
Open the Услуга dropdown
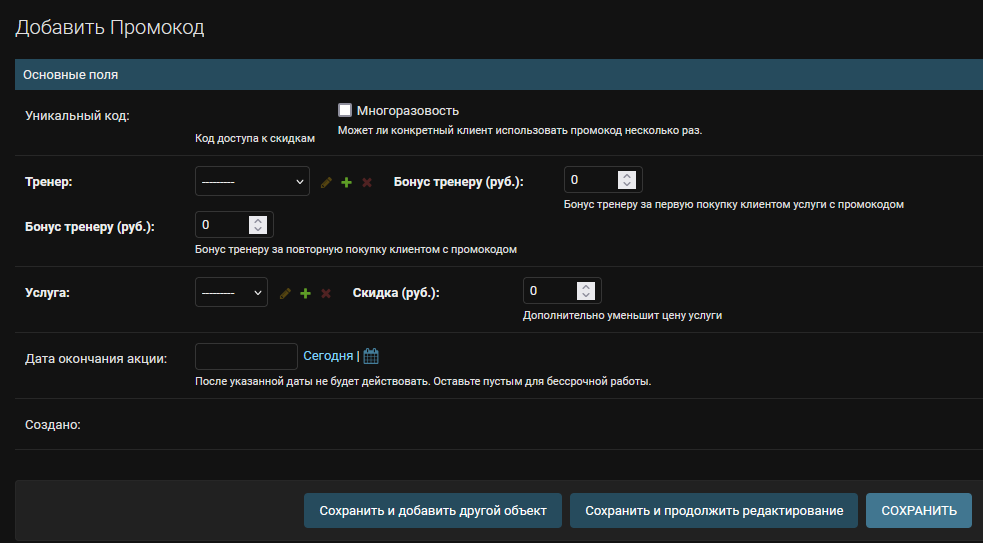click(x=231, y=292)
